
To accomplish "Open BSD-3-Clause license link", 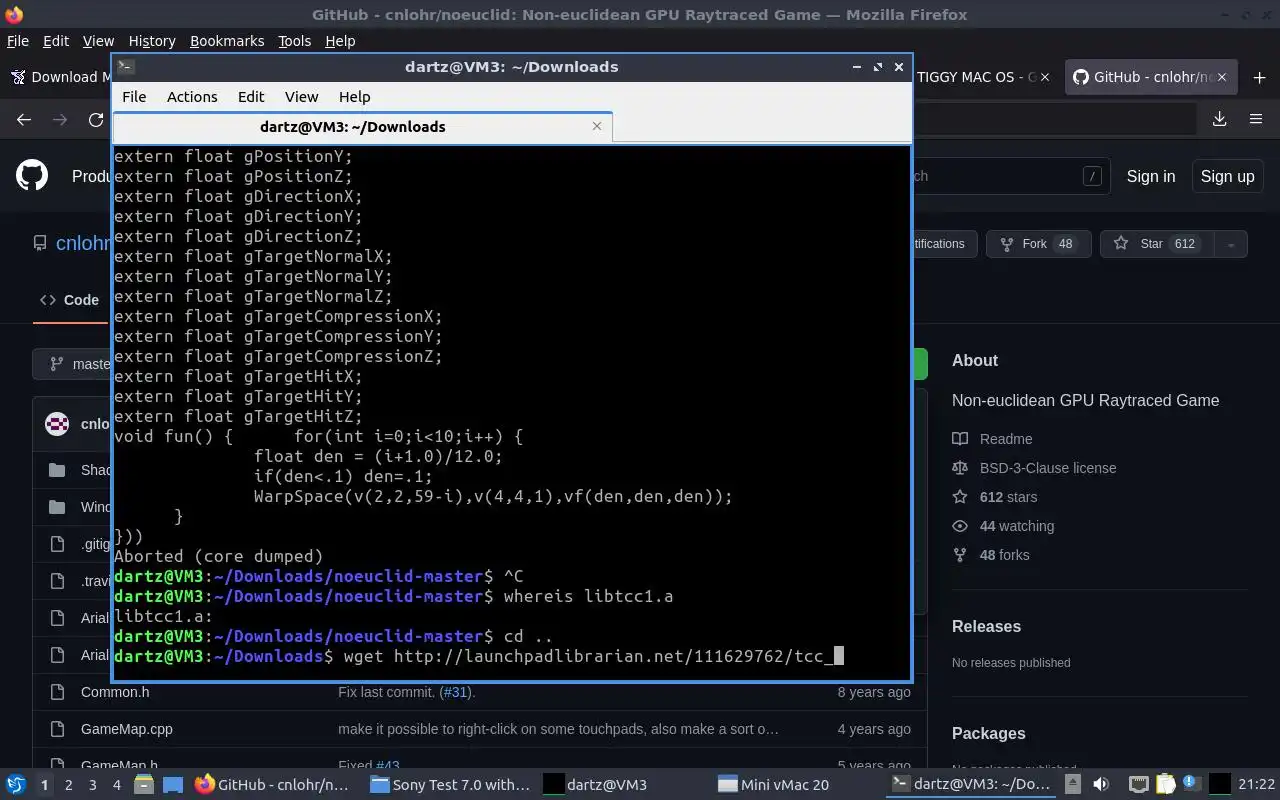I will pyautogui.click(x=1048, y=468).
